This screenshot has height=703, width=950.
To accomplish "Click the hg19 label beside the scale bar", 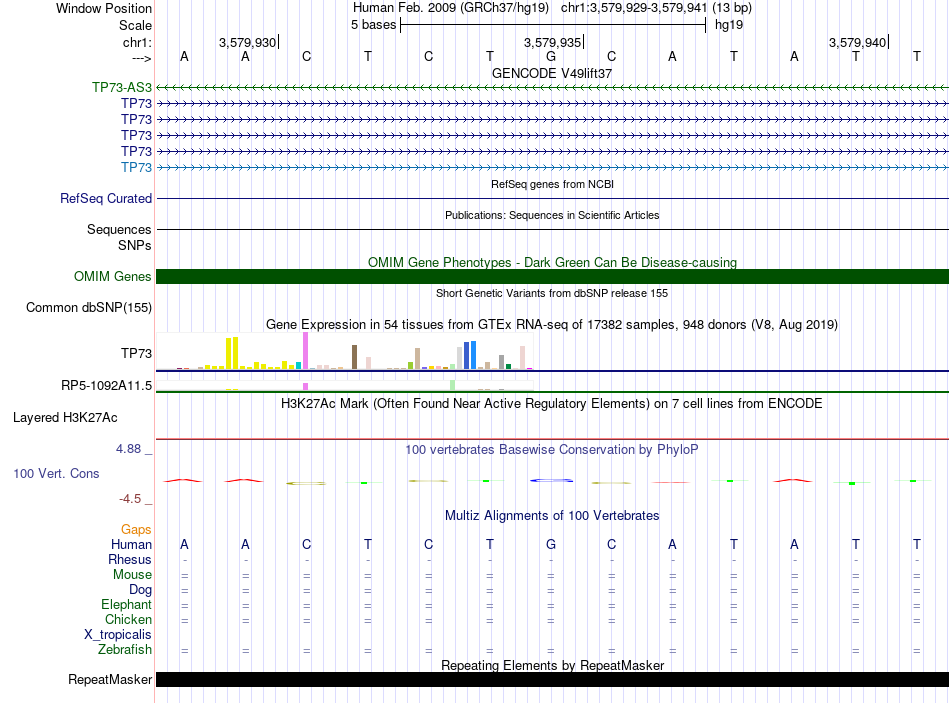I will [x=729, y=25].
